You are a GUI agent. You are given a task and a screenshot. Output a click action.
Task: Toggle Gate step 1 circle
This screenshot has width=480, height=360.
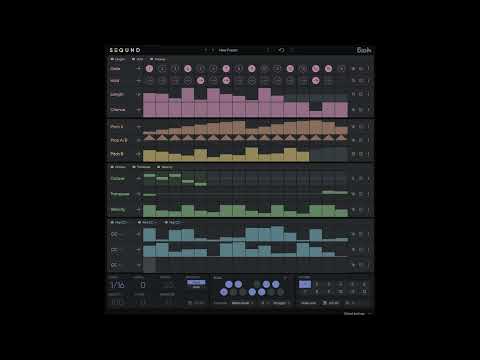tap(149, 69)
